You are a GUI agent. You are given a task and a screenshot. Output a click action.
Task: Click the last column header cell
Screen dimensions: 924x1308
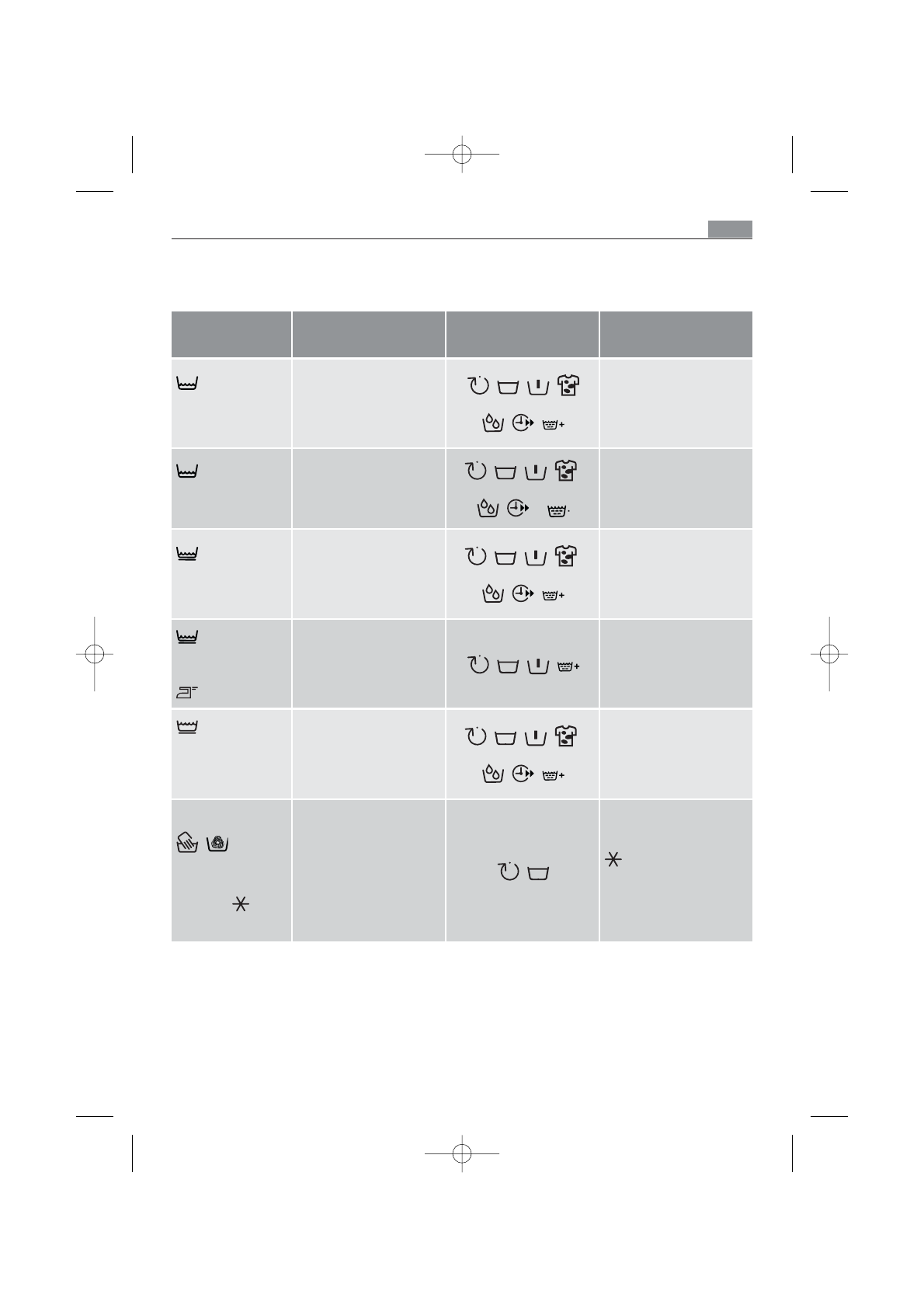[x=676, y=334]
